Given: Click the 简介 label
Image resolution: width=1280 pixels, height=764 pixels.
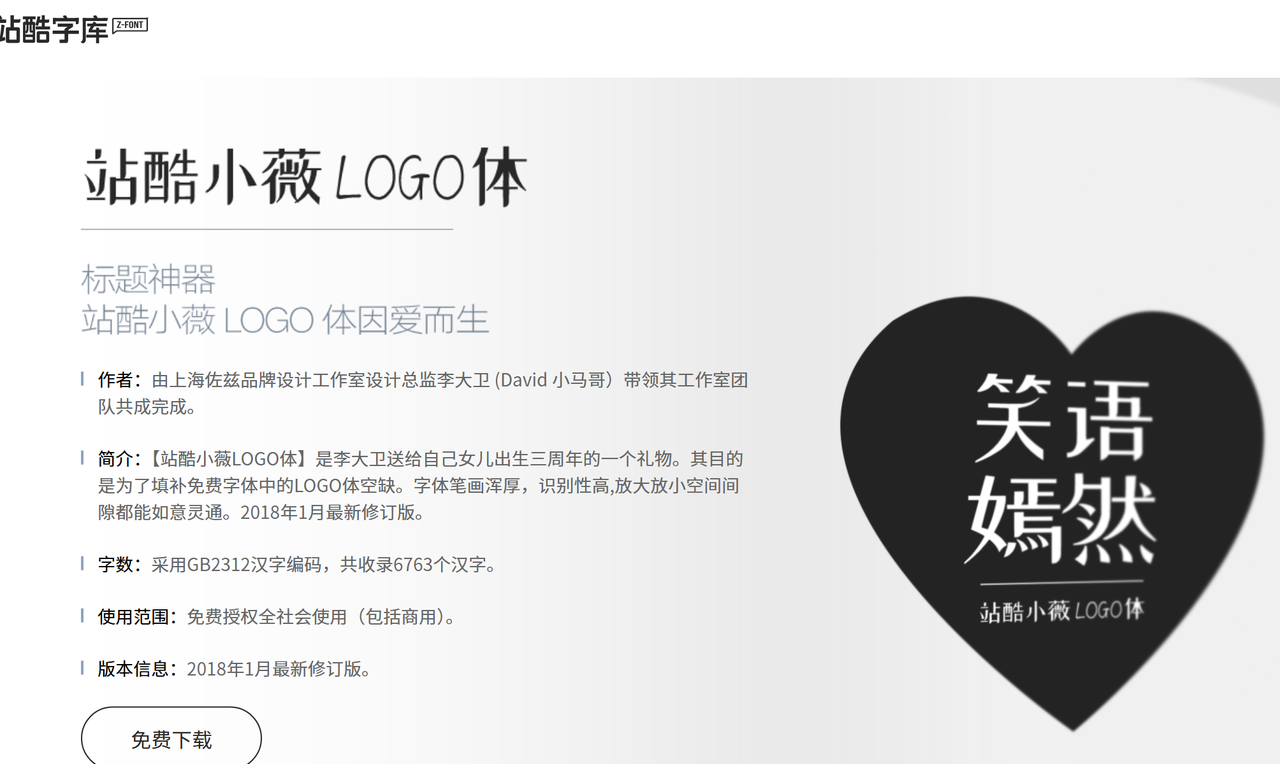Looking at the screenshot, I should (115, 459).
